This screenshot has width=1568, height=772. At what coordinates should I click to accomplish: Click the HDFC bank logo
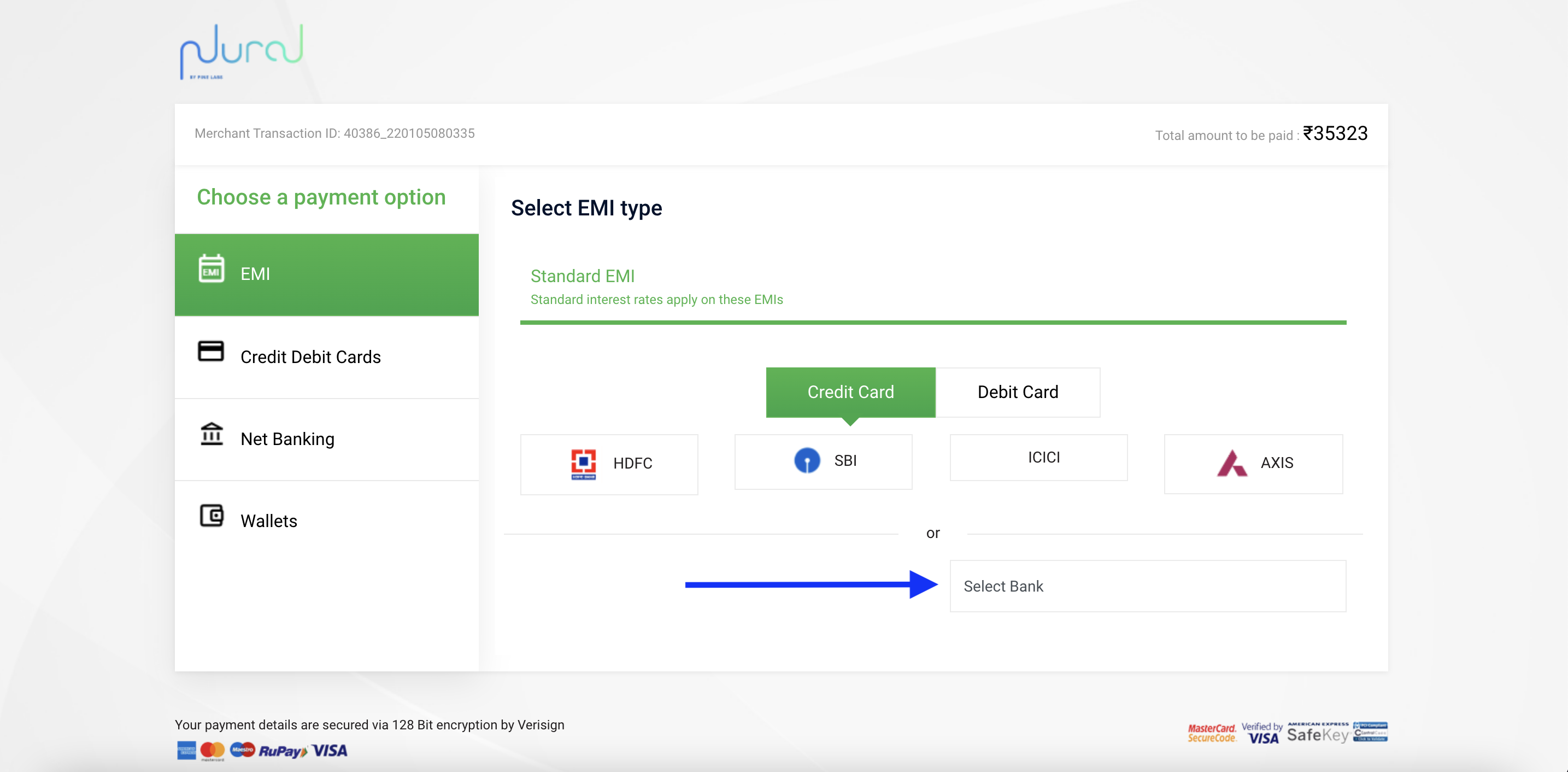click(583, 464)
